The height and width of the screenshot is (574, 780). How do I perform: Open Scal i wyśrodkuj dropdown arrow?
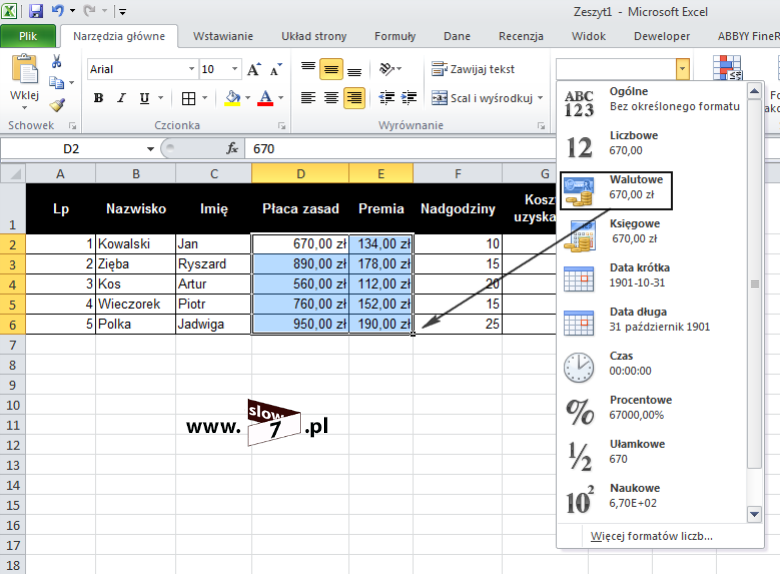(540, 98)
